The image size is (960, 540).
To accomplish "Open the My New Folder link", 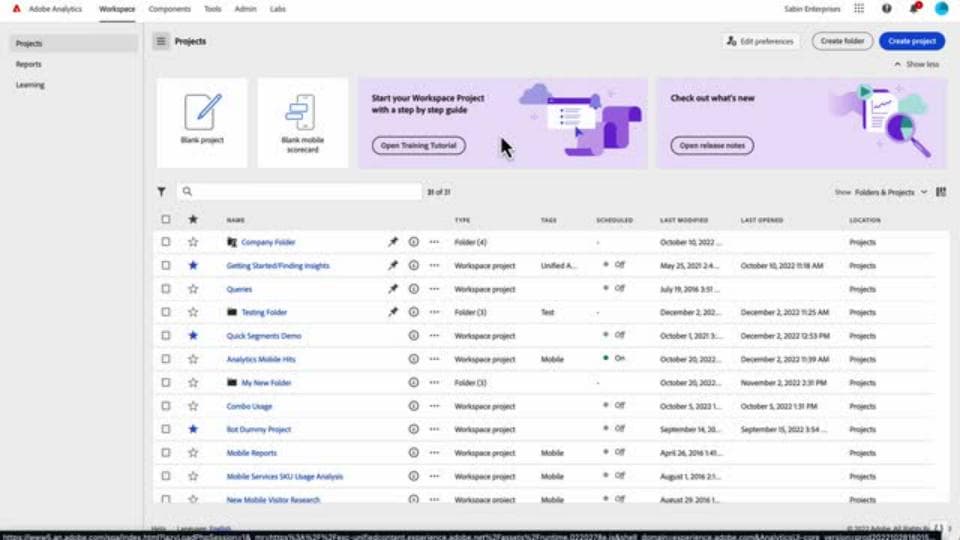I will [x=266, y=383].
